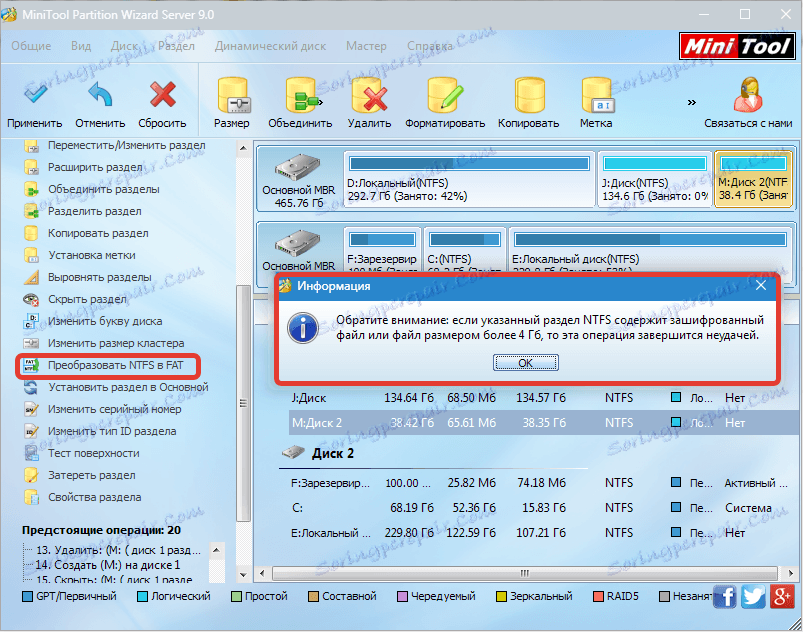Open the Раздел menu
This screenshot has width=803, height=632.
coord(176,46)
